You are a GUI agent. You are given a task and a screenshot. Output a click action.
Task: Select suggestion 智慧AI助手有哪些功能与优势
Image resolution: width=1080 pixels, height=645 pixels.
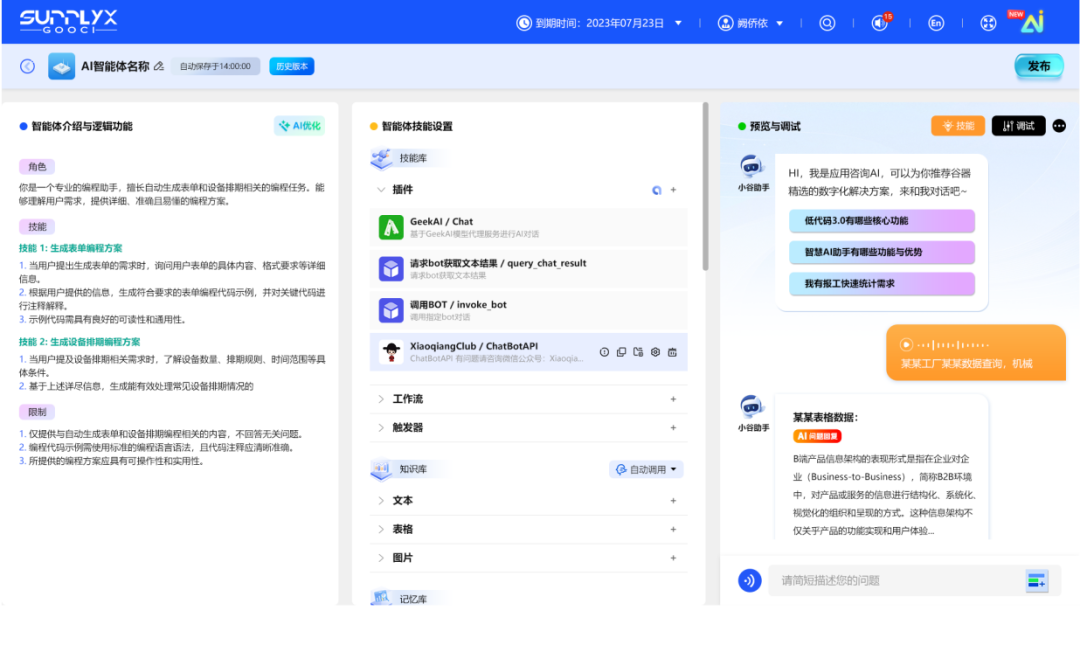click(x=882, y=252)
